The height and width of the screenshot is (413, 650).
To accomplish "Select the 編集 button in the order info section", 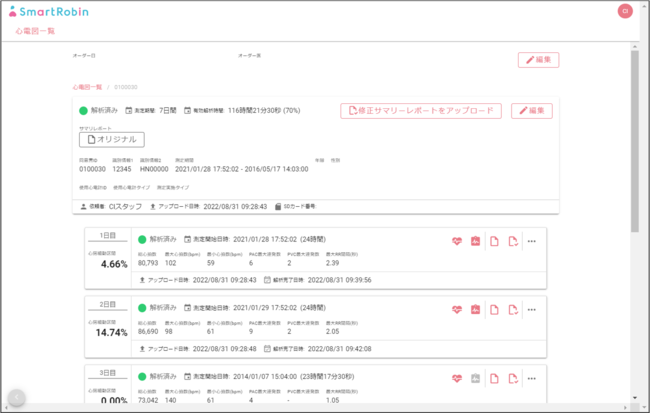I will [x=538, y=60].
